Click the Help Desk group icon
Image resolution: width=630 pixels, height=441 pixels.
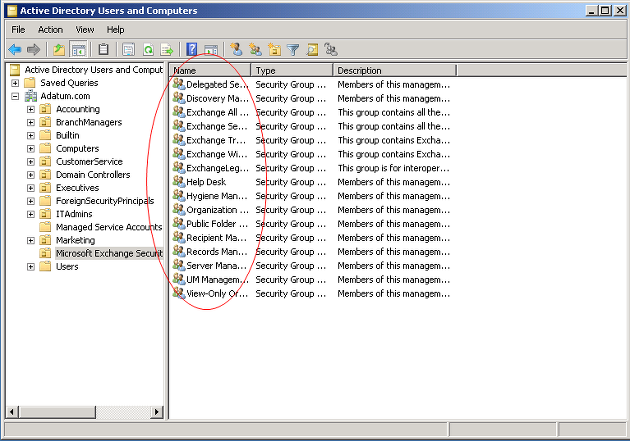point(179,182)
